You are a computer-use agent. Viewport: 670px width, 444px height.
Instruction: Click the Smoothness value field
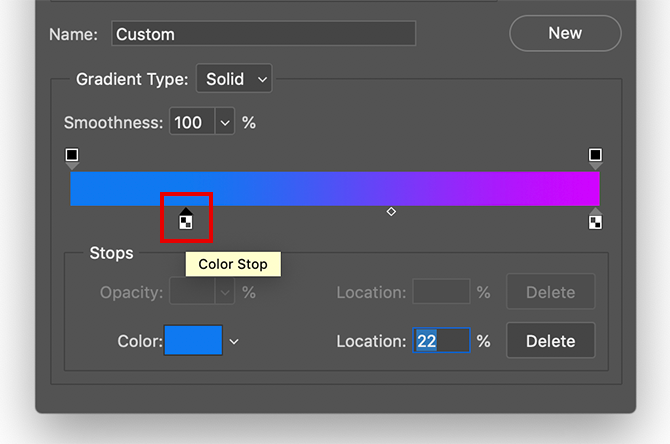[191, 122]
